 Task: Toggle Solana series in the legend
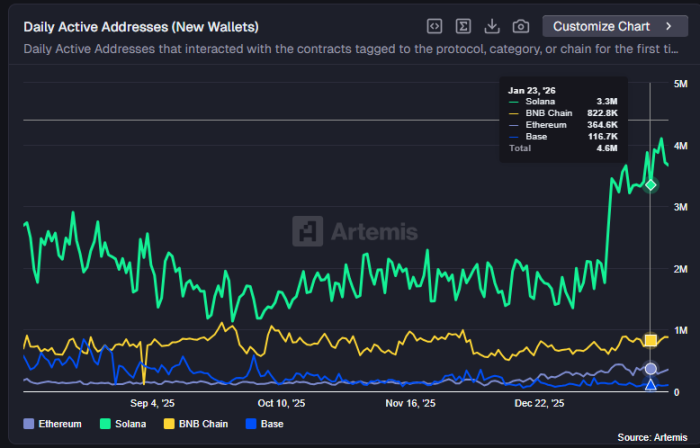pyautogui.click(x=122, y=424)
